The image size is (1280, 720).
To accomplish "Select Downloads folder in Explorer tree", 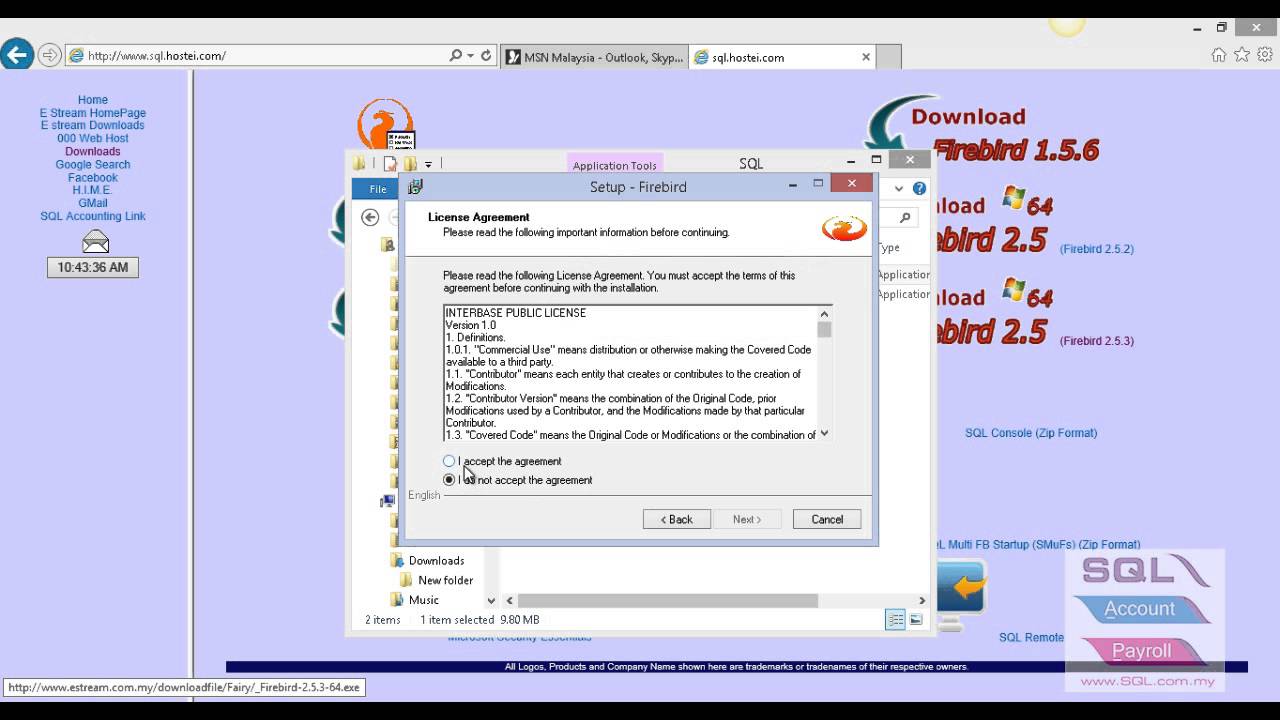I will [427, 560].
